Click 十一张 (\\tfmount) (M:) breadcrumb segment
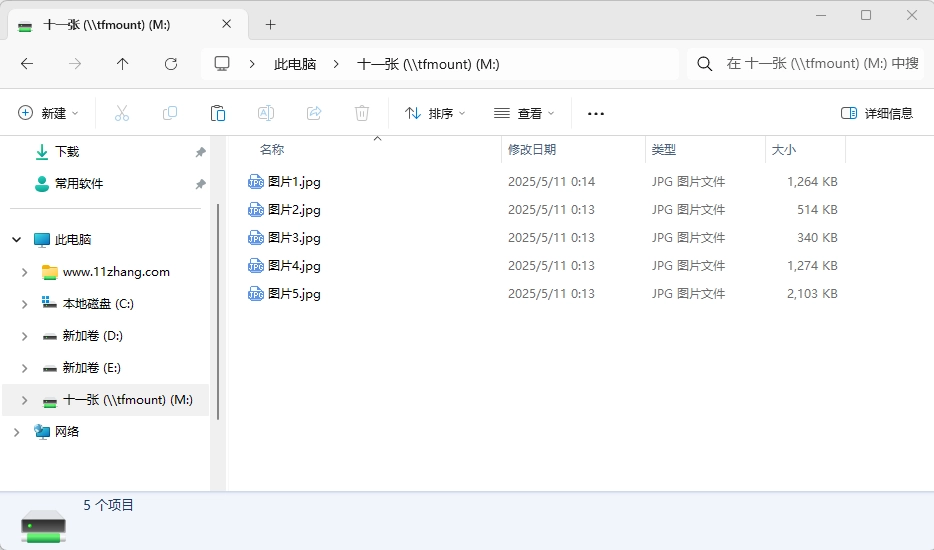This screenshot has height=550, width=934. (428, 64)
